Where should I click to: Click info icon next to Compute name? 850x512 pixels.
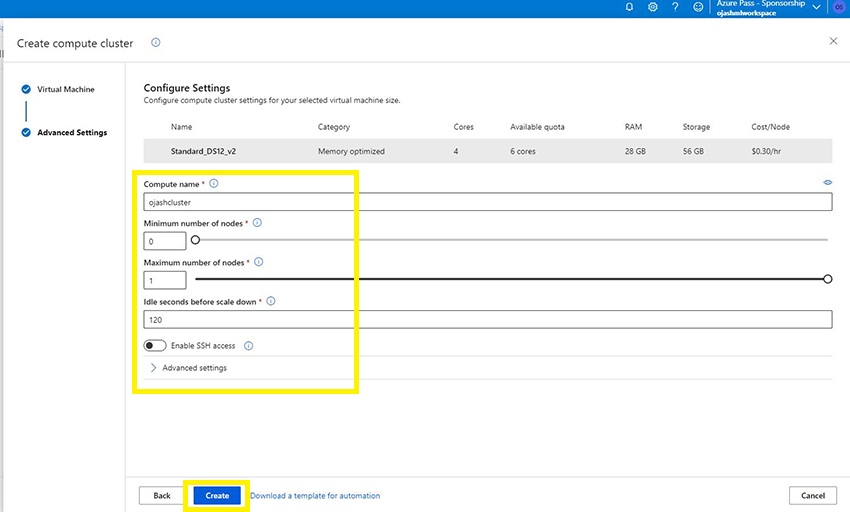pos(214,184)
